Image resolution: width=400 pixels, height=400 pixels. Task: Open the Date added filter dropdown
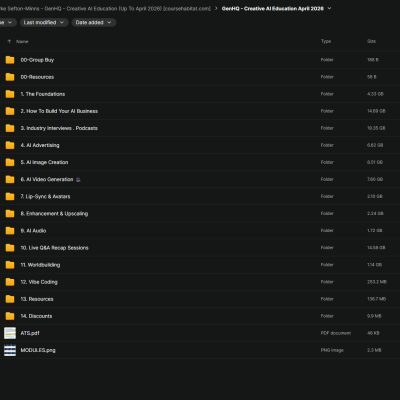(x=94, y=22)
